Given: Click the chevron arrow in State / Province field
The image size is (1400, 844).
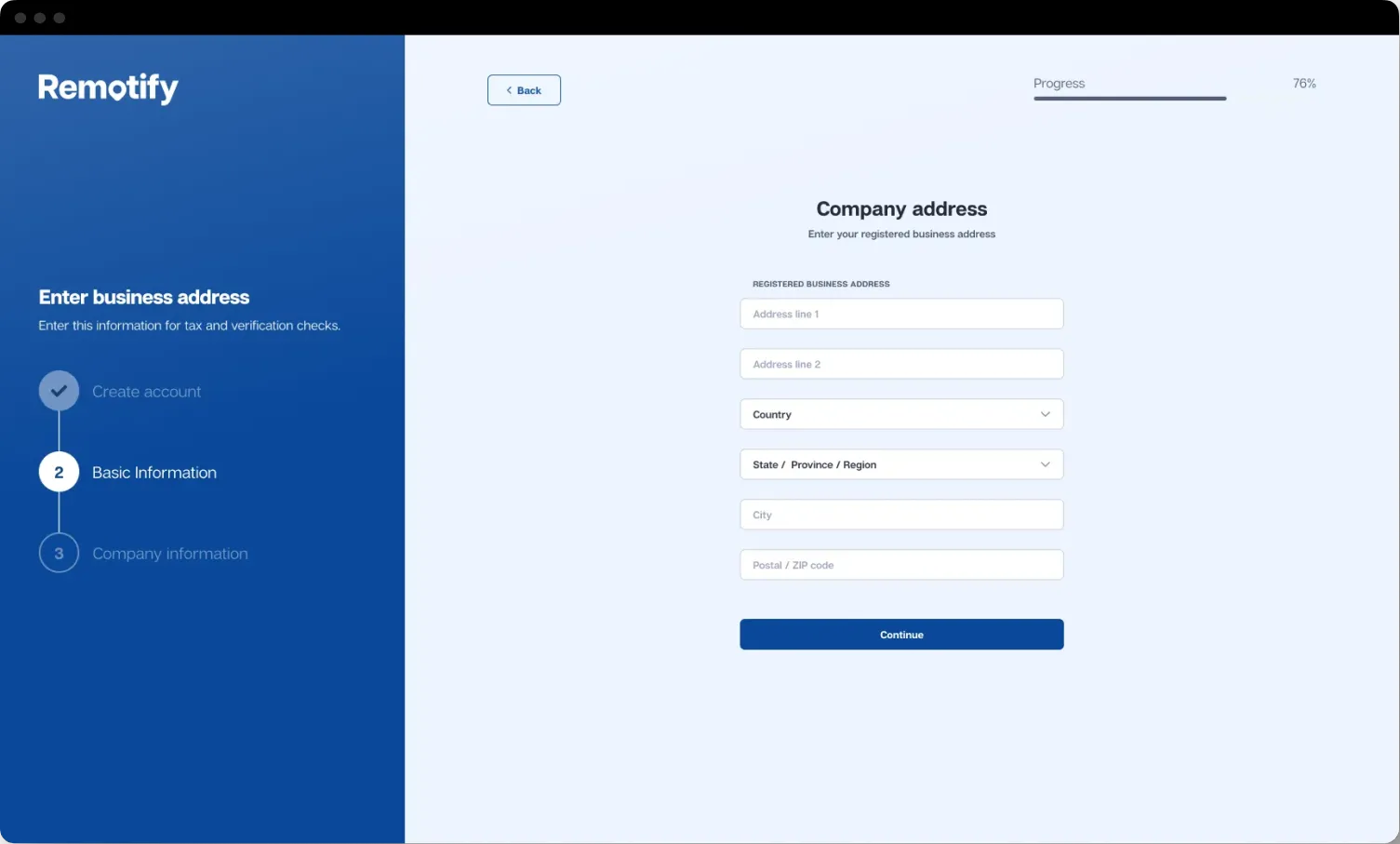Looking at the screenshot, I should pos(1045,464).
